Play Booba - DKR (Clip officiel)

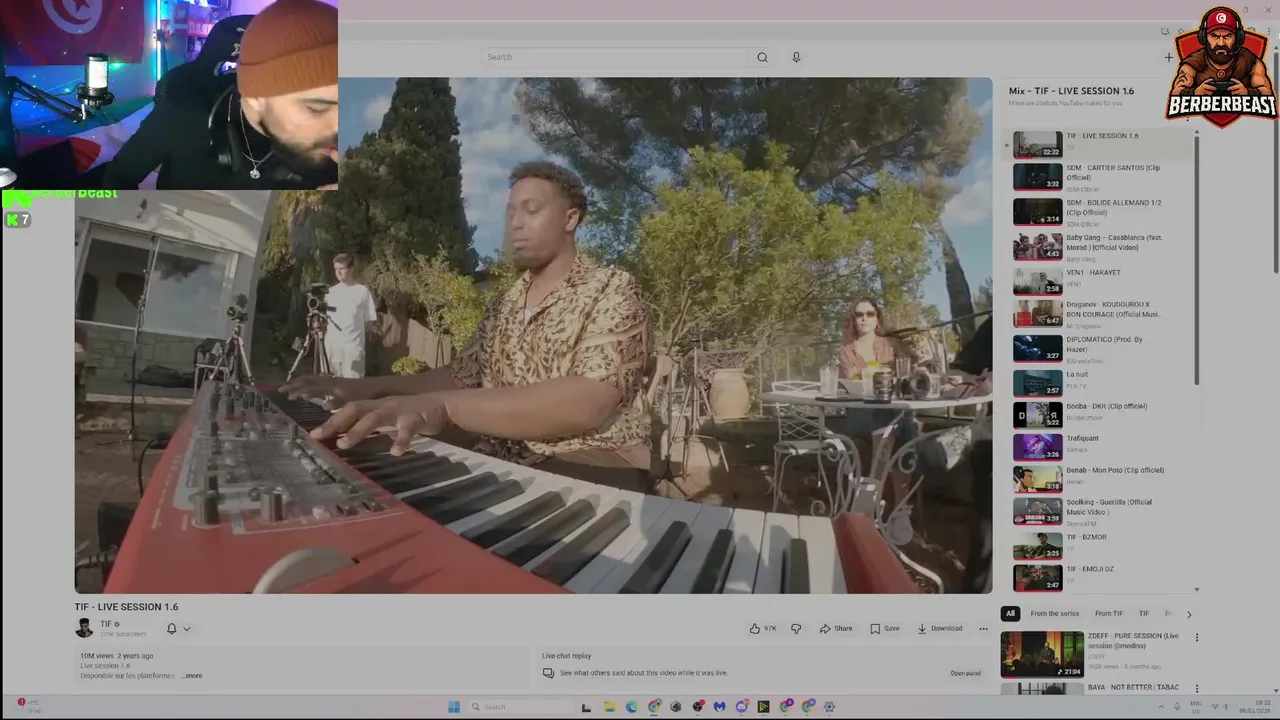(1100, 415)
